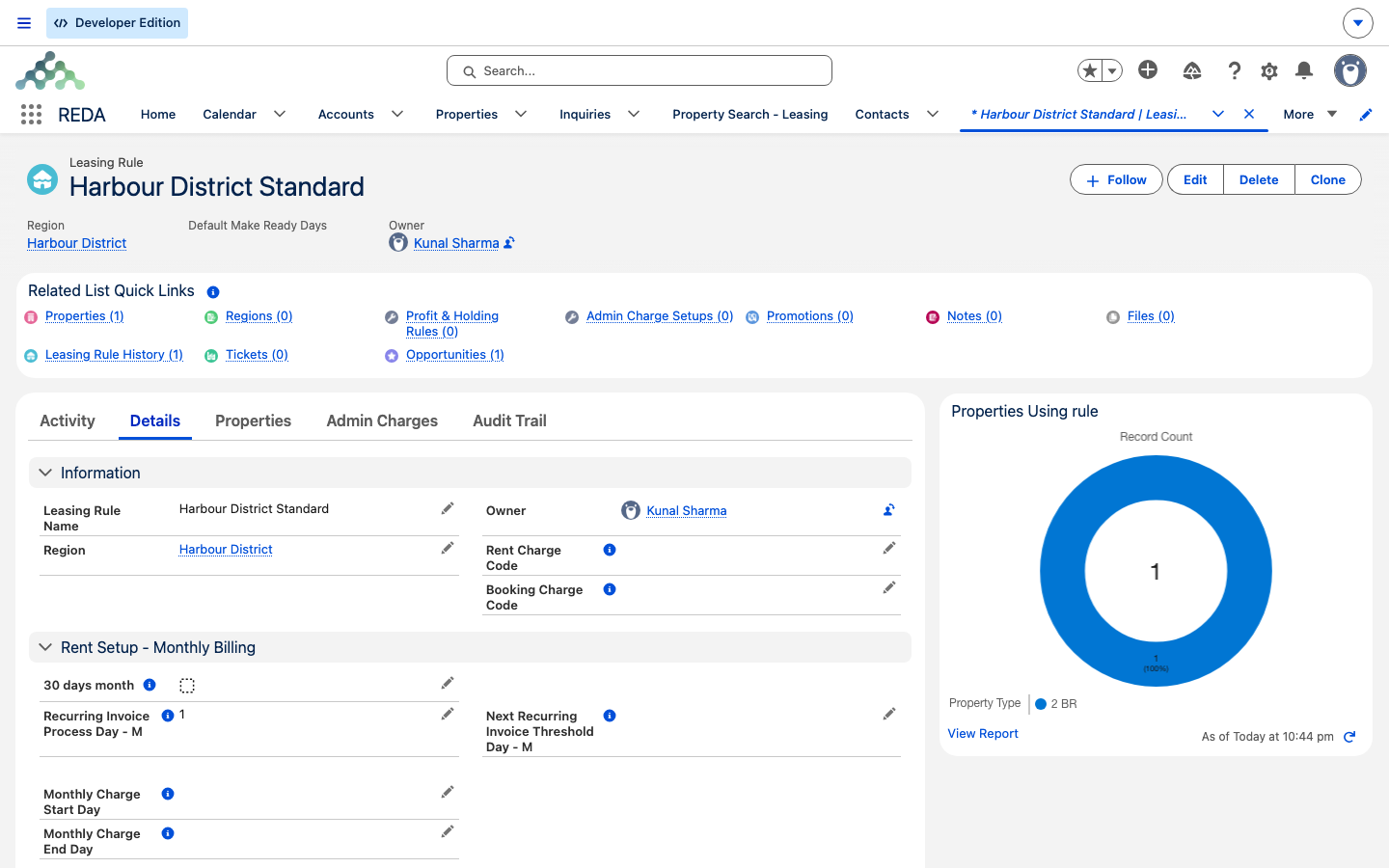Open the notifications bell
This screenshot has height=868, width=1389.
point(1304,70)
